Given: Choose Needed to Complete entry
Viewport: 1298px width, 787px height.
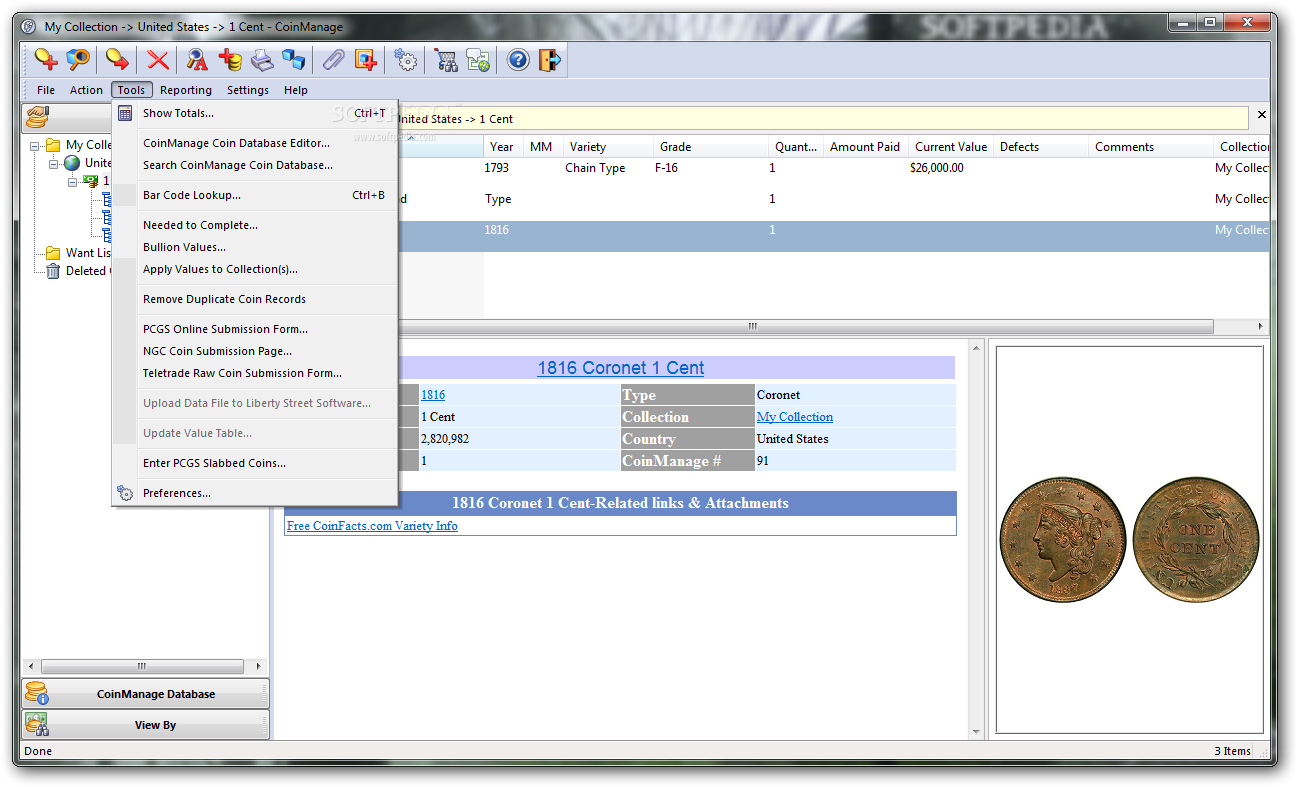Looking at the screenshot, I should point(255,225).
